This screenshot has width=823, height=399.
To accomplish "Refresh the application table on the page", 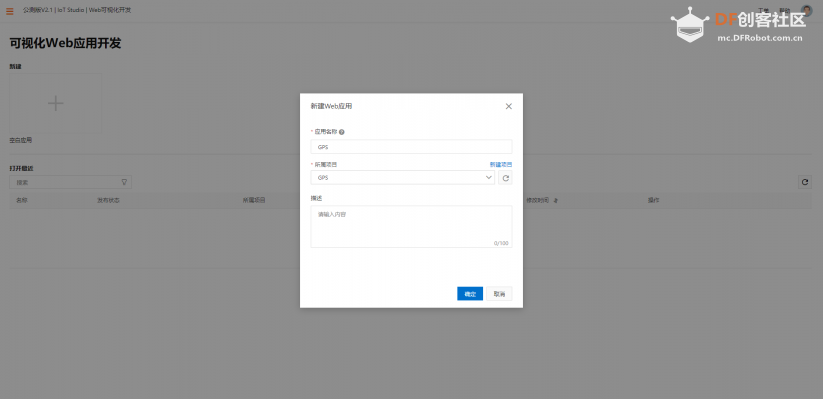I will (x=805, y=182).
